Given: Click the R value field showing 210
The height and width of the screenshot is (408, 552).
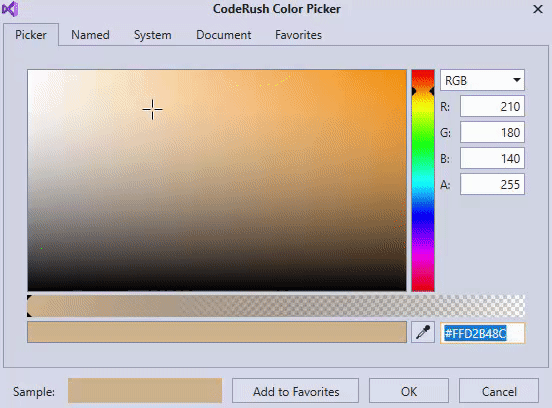Looking at the screenshot, I should (x=492, y=106).
